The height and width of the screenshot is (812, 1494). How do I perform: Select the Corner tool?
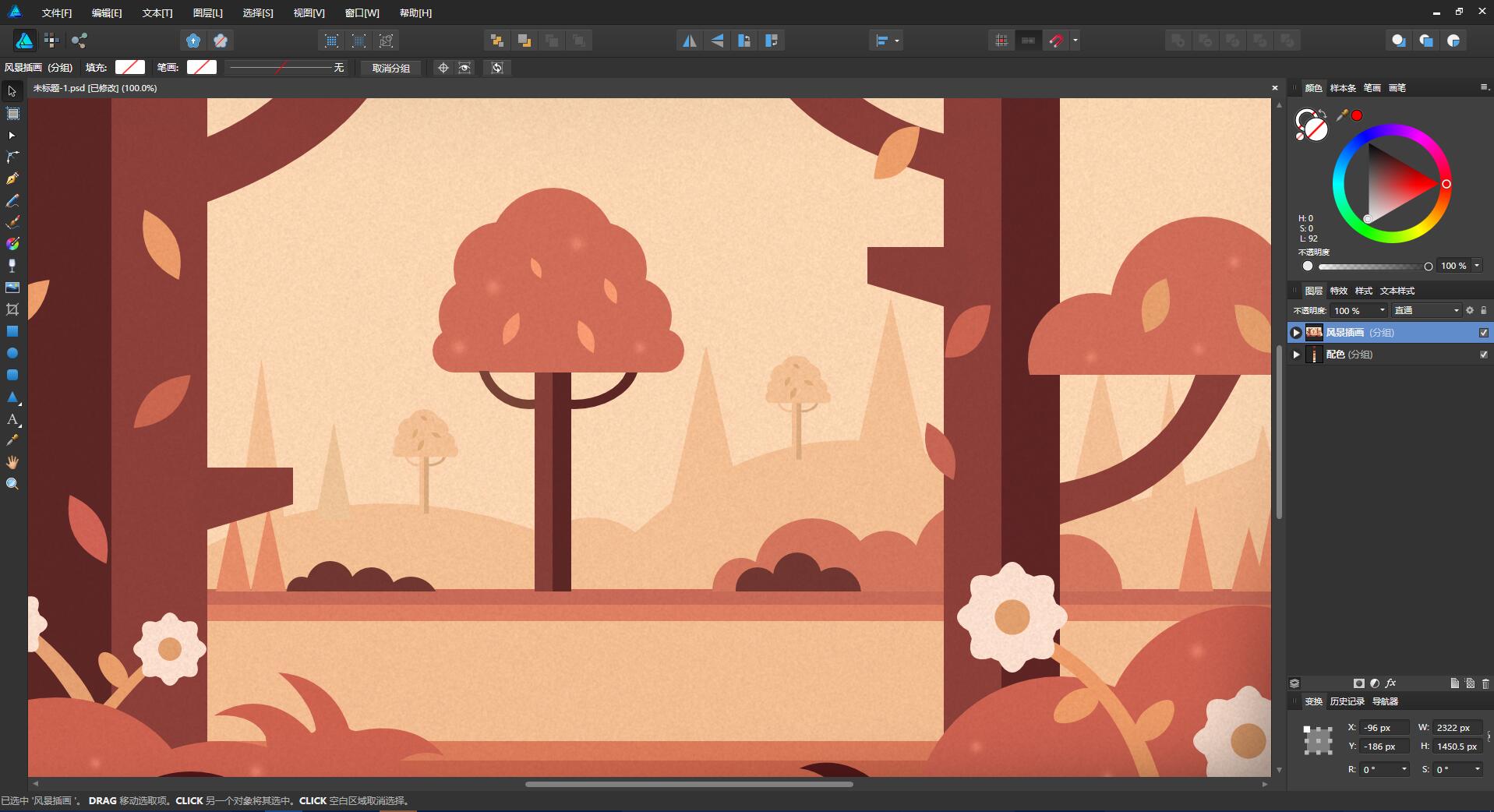click(12, 157)
